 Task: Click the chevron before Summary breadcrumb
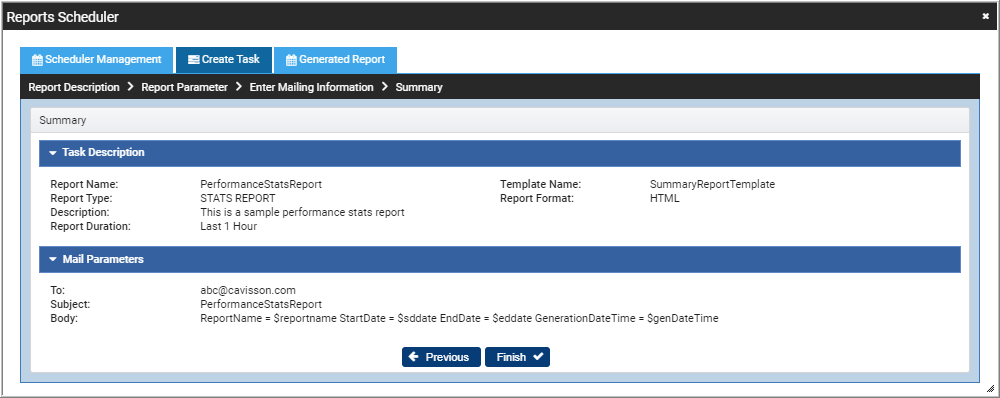(x=385, y=87)
